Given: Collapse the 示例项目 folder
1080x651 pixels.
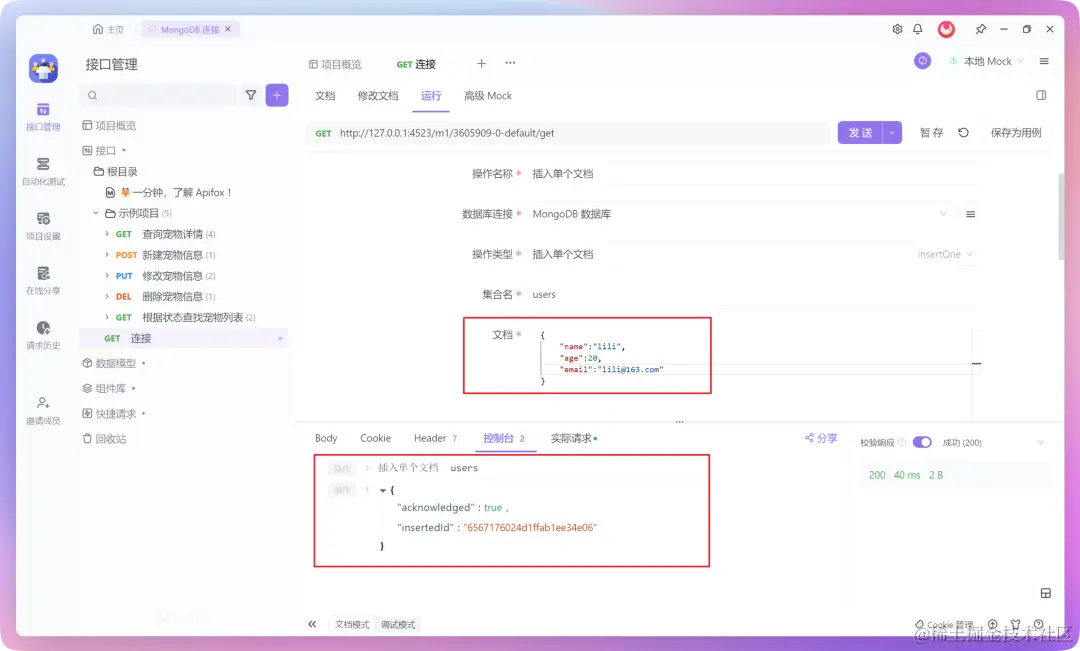Looking at the screenshot, I should (96, 213).
